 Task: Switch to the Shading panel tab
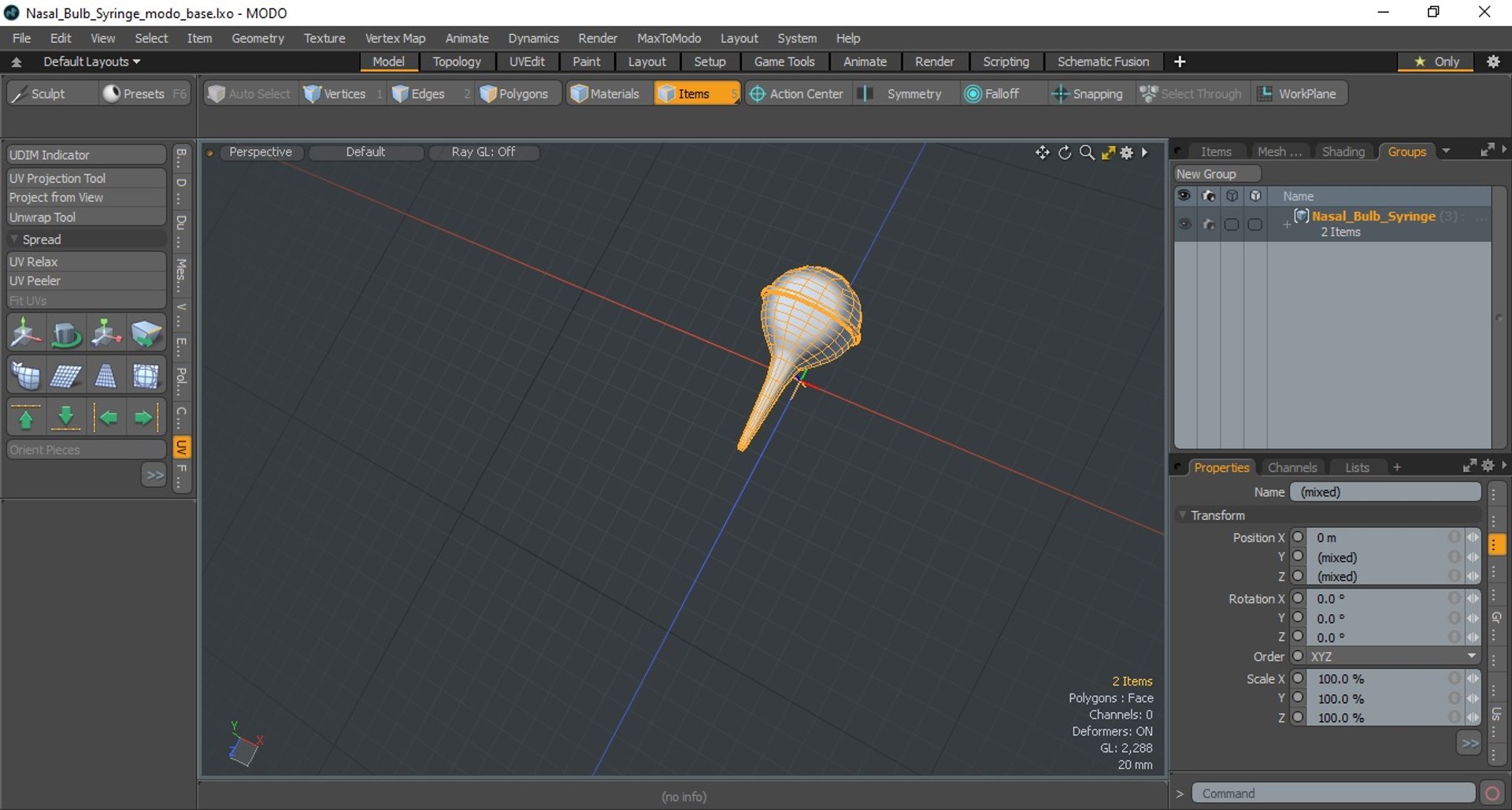1343,151
